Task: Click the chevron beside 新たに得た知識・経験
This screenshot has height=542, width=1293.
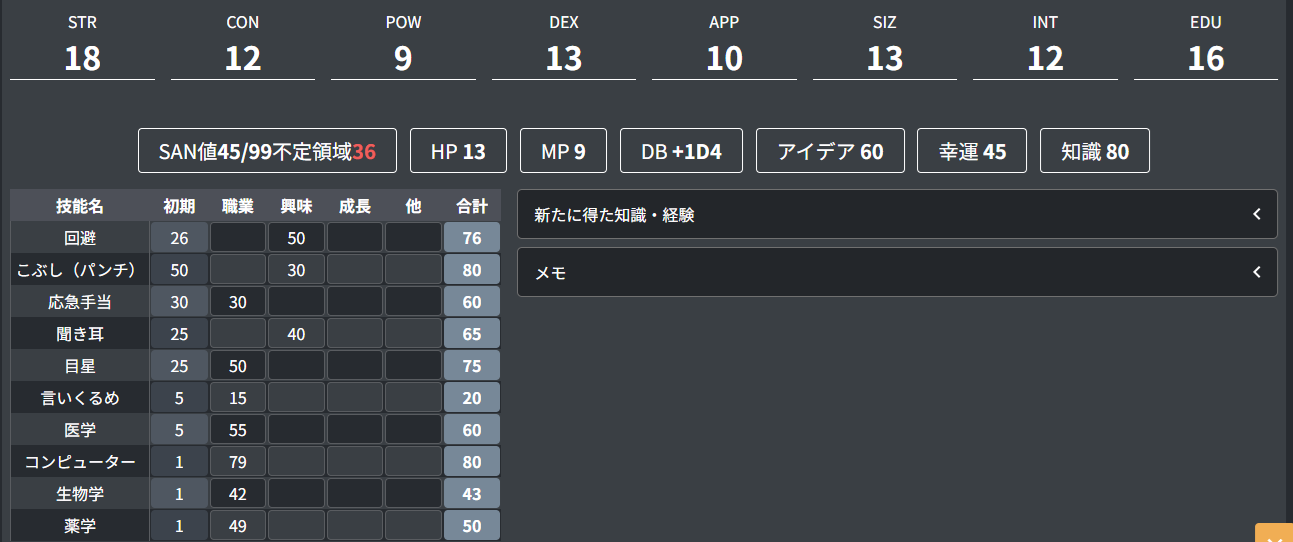Action: [1256, 214]
